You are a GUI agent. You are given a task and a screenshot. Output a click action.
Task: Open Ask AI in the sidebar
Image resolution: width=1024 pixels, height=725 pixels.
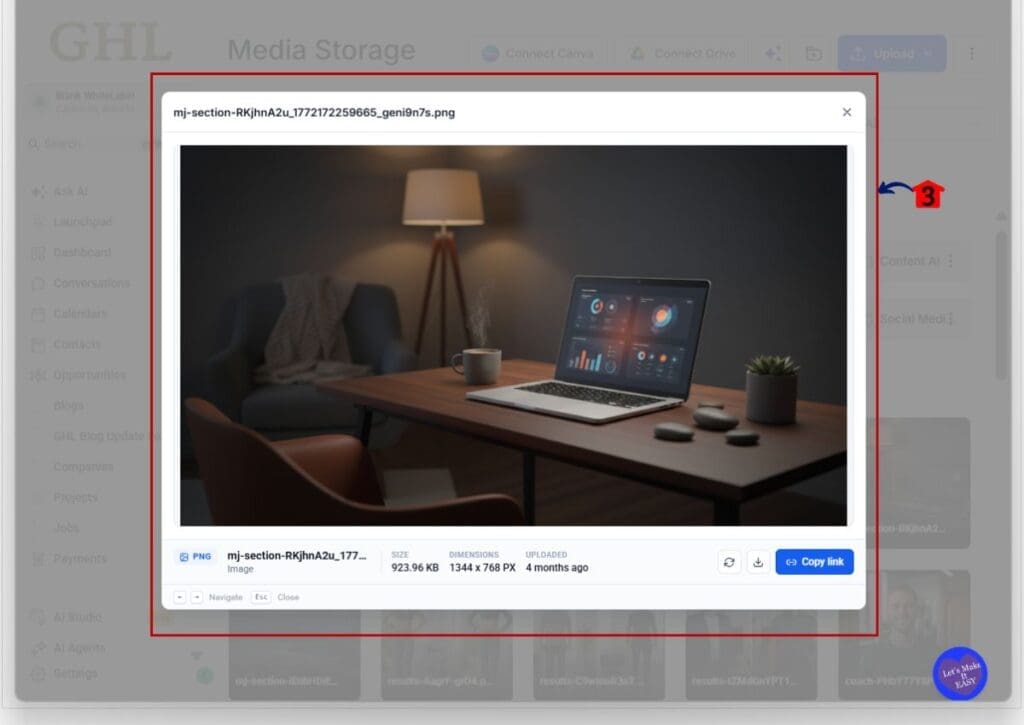coord(71,191)
